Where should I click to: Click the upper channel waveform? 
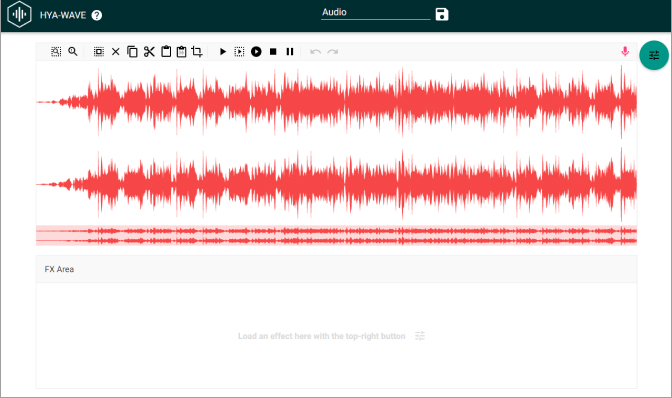point(336,102)
